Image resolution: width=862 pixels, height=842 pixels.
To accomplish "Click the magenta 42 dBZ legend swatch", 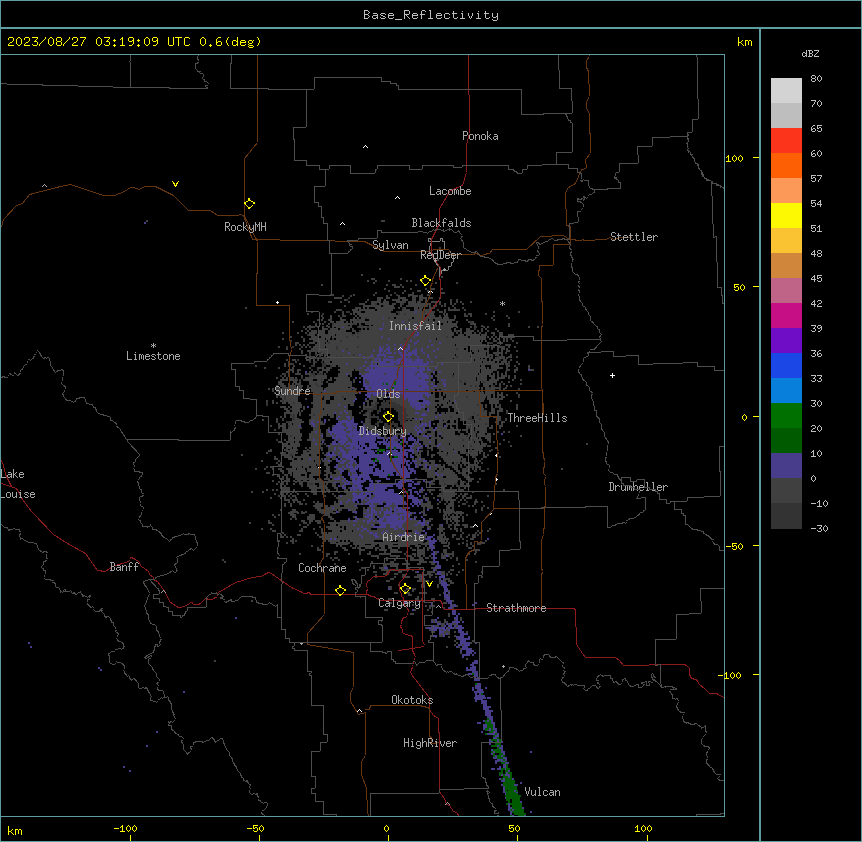I will [786, 316].
